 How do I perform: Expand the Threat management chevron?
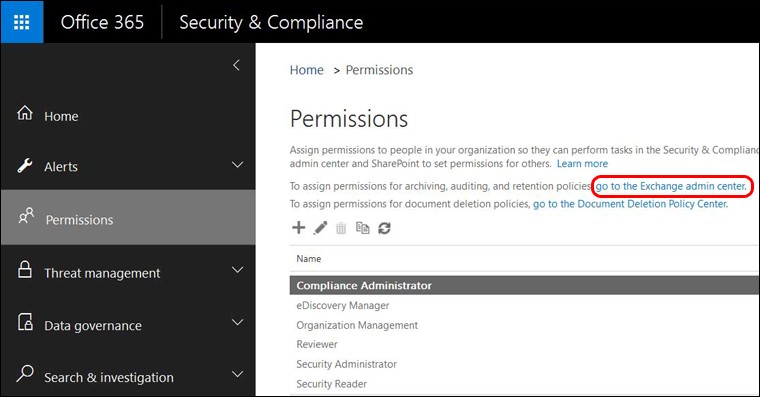tap(238, 270)
